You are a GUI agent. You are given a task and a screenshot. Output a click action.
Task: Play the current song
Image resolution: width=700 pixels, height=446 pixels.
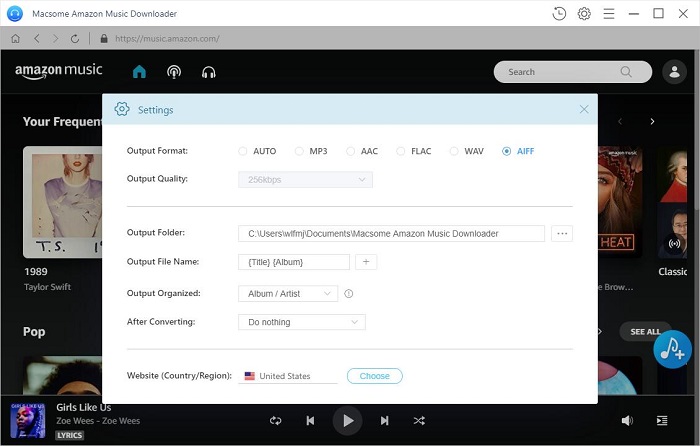click(347, 421)
